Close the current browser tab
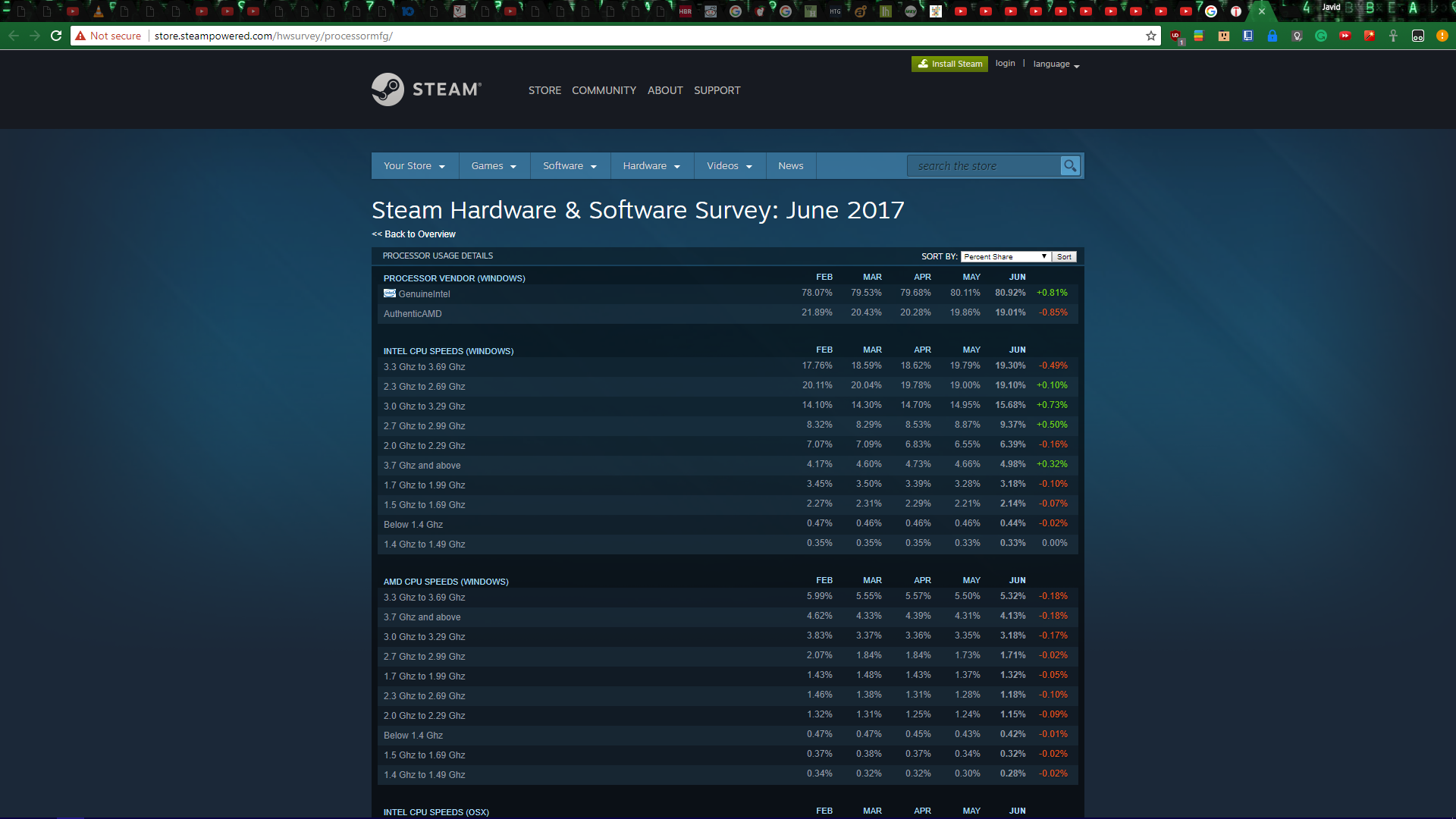The width and height of the screenshot is (1456, 819). [x=1262, y=11]
